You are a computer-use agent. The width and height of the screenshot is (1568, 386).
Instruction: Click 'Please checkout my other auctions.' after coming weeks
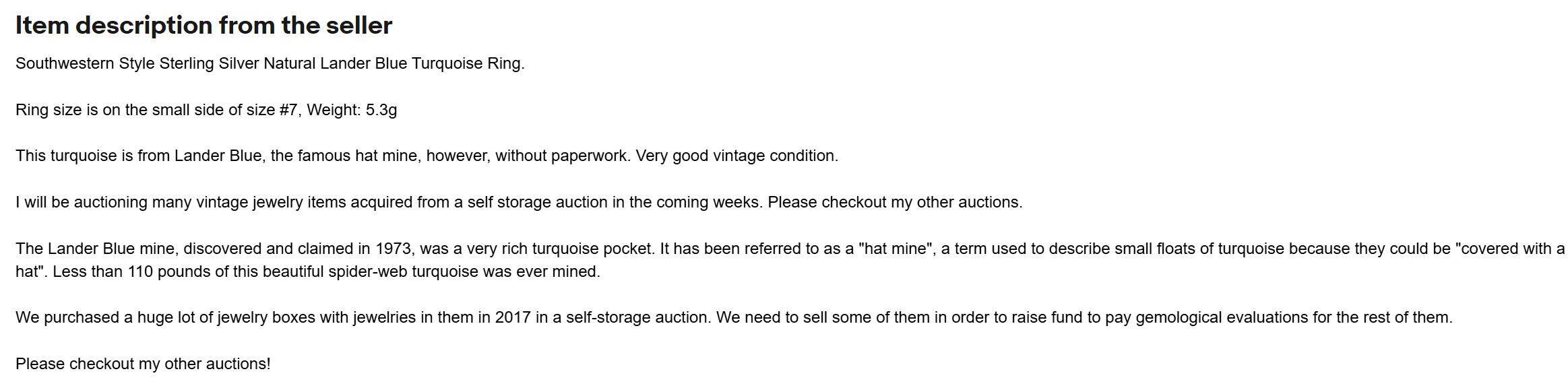pos(895,202)
